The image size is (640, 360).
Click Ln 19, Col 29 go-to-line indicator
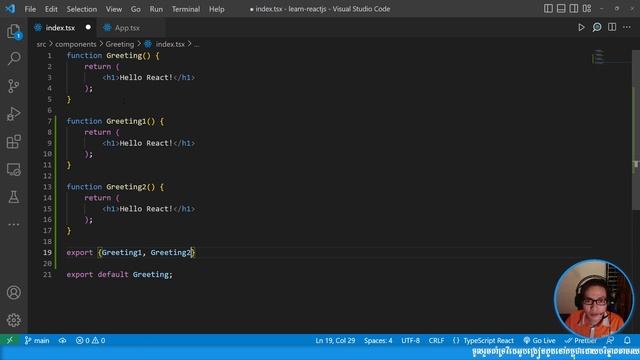(335, 340)
